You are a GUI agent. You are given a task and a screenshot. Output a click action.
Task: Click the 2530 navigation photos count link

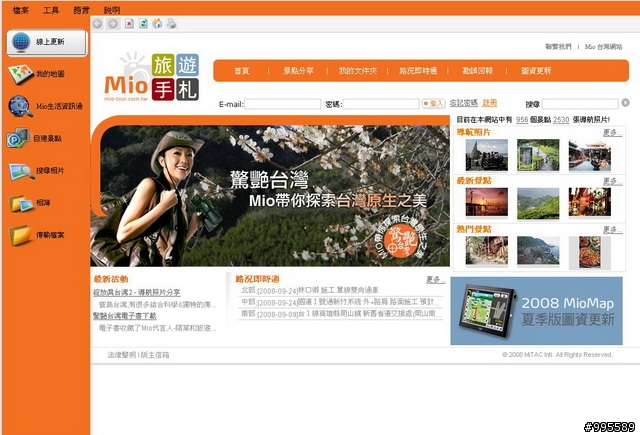click(561, 120)
